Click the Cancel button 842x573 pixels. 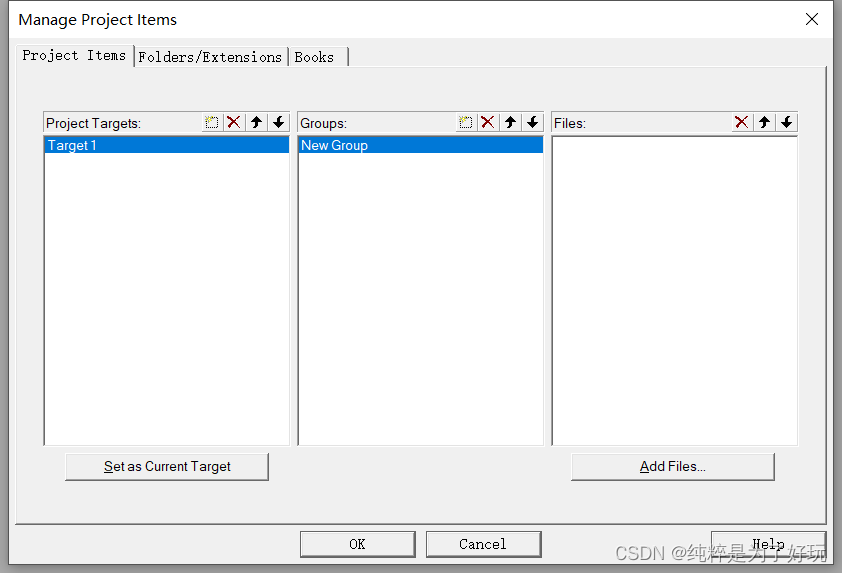tap(483, 544)
